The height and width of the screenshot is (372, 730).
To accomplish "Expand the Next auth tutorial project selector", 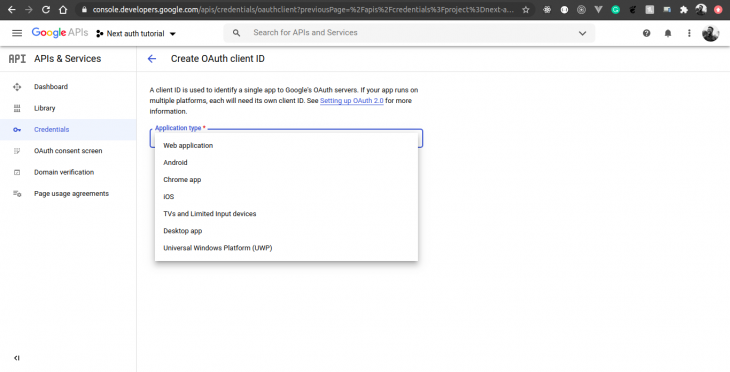I will coord(136,34).
